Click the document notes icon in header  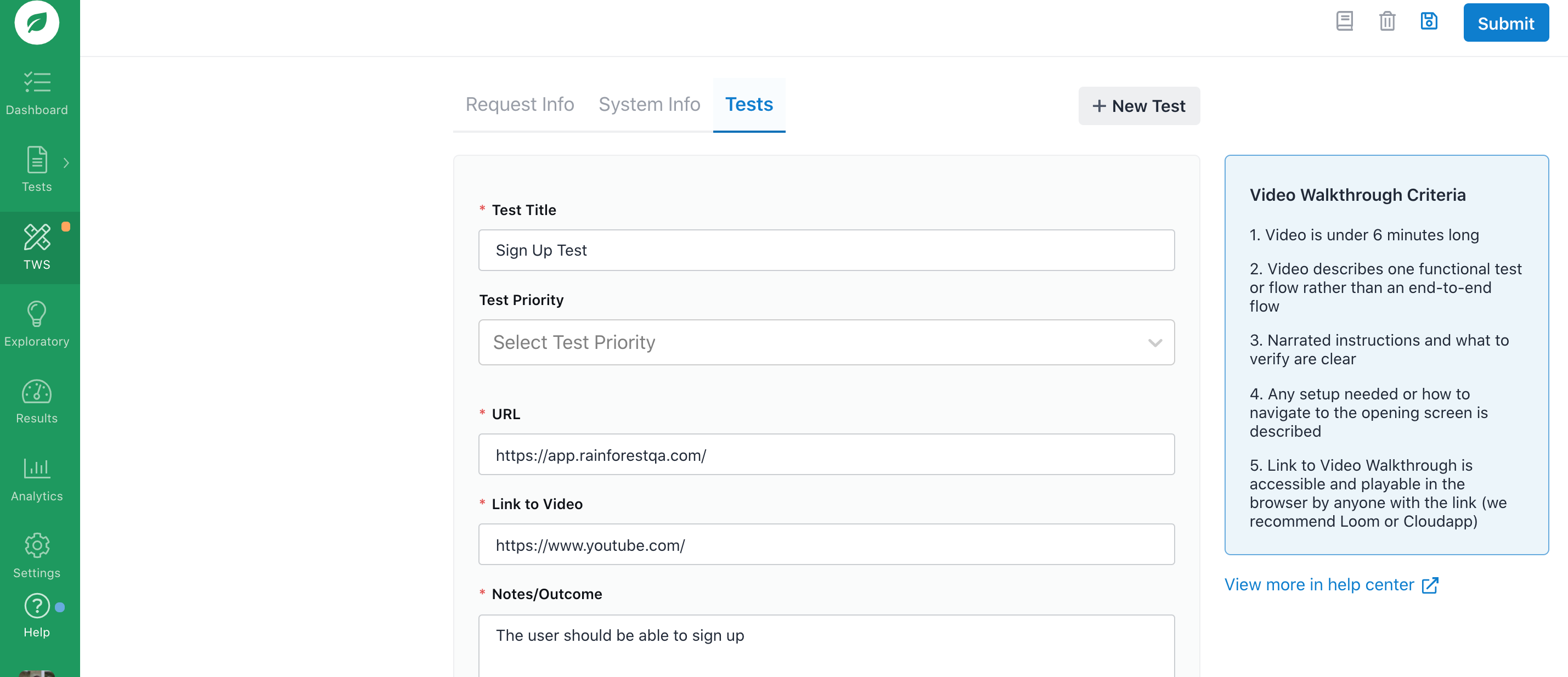tap(1344, 21)
